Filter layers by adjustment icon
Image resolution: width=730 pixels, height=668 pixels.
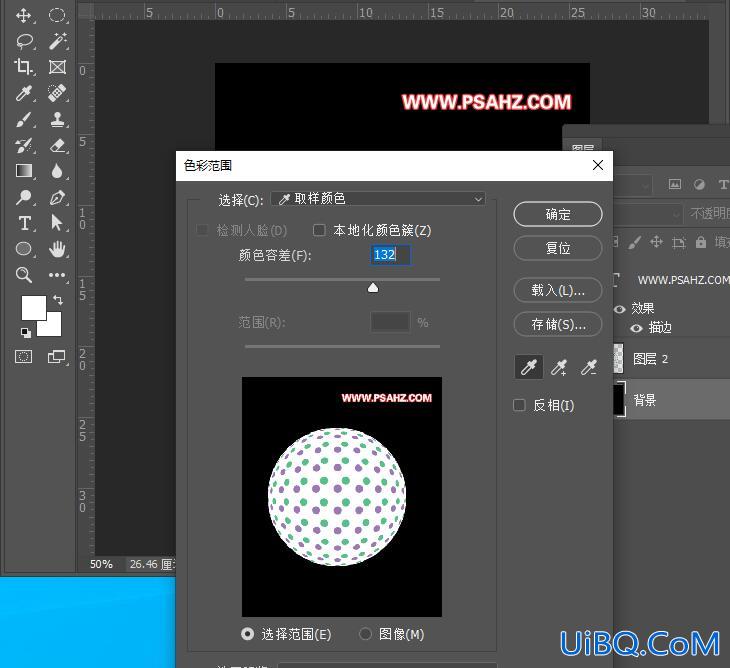(699, 184)
